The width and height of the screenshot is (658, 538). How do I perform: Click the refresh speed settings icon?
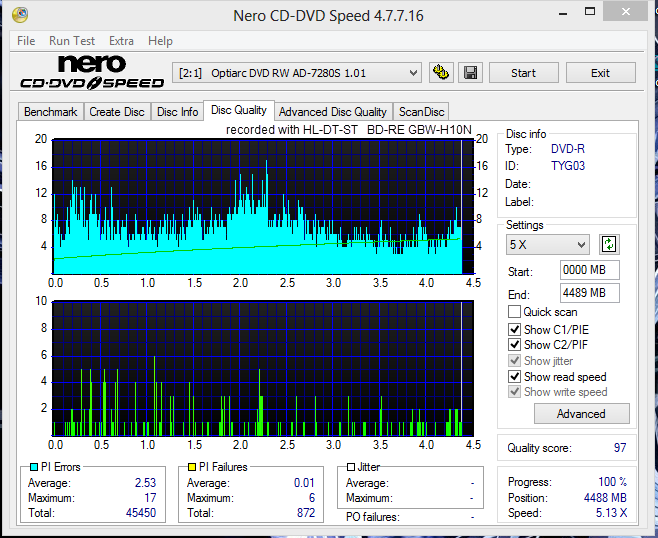pyautogui.click(x=609, y=244)
